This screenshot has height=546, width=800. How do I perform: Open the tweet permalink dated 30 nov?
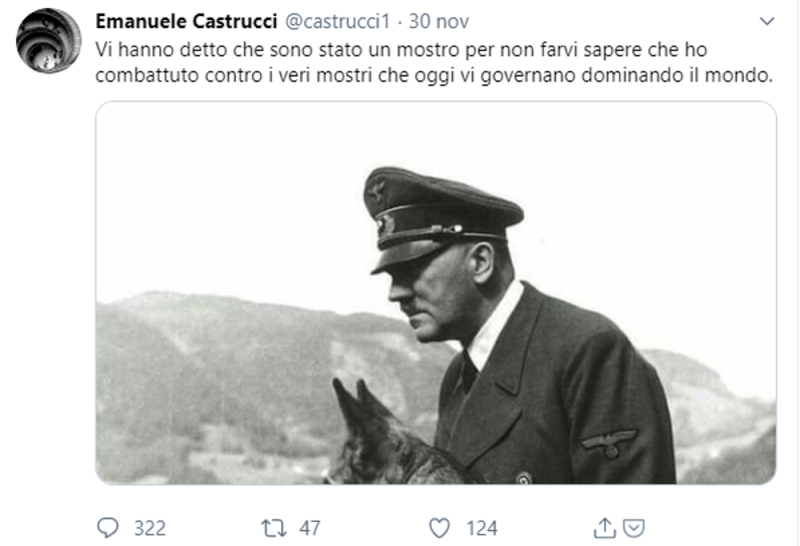click(439, 21)
